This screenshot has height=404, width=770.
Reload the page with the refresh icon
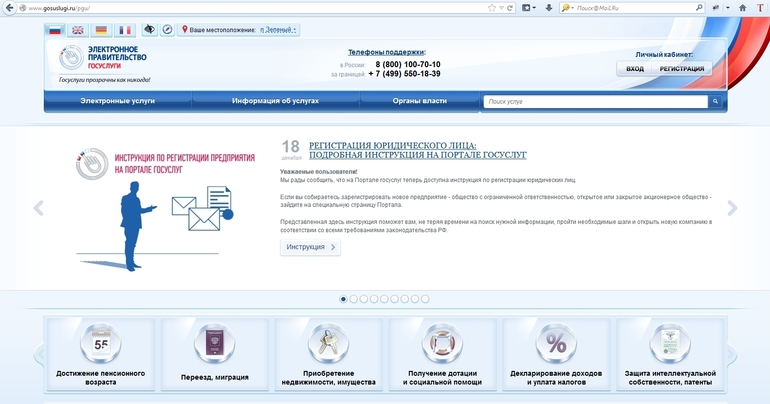coord(510,8)
